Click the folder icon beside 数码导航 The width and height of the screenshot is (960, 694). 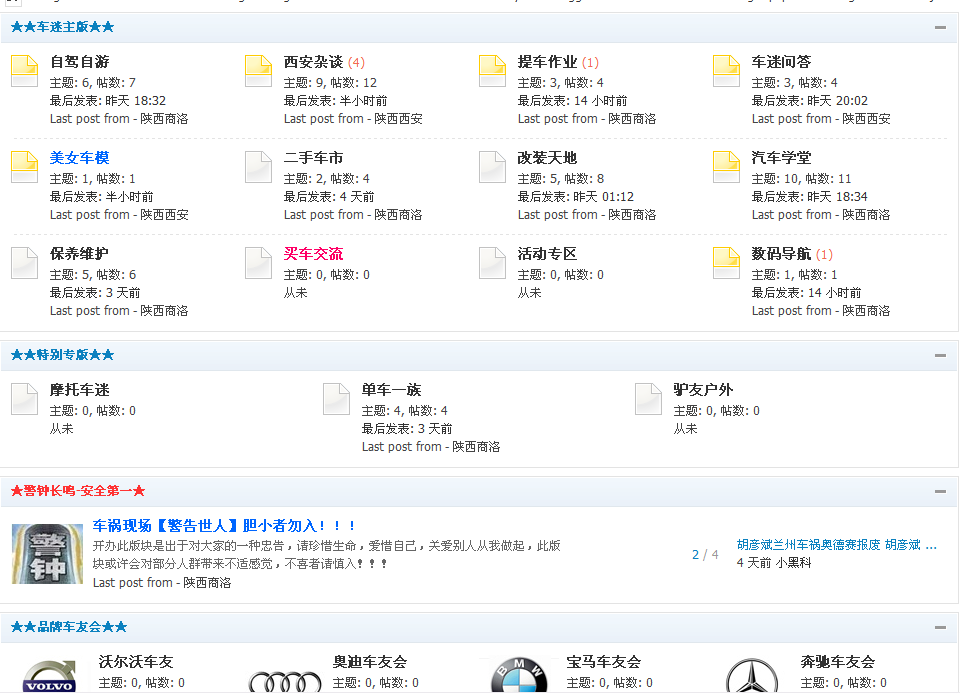click(727, 263)
